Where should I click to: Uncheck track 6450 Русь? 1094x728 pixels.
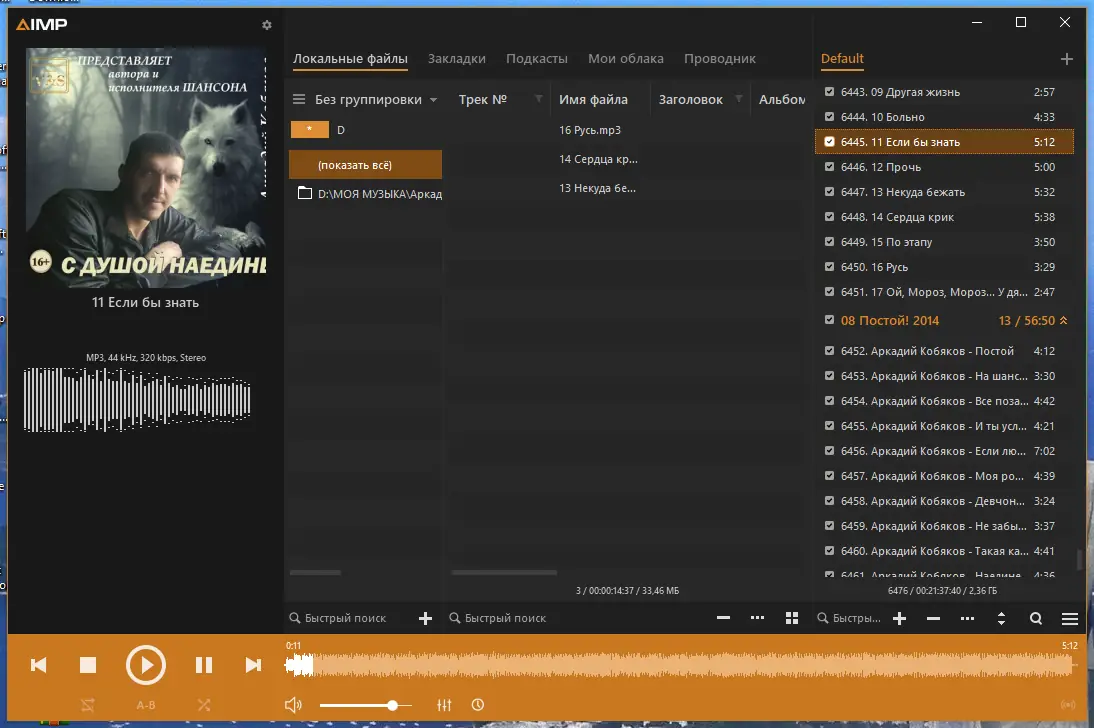point(830,267)
